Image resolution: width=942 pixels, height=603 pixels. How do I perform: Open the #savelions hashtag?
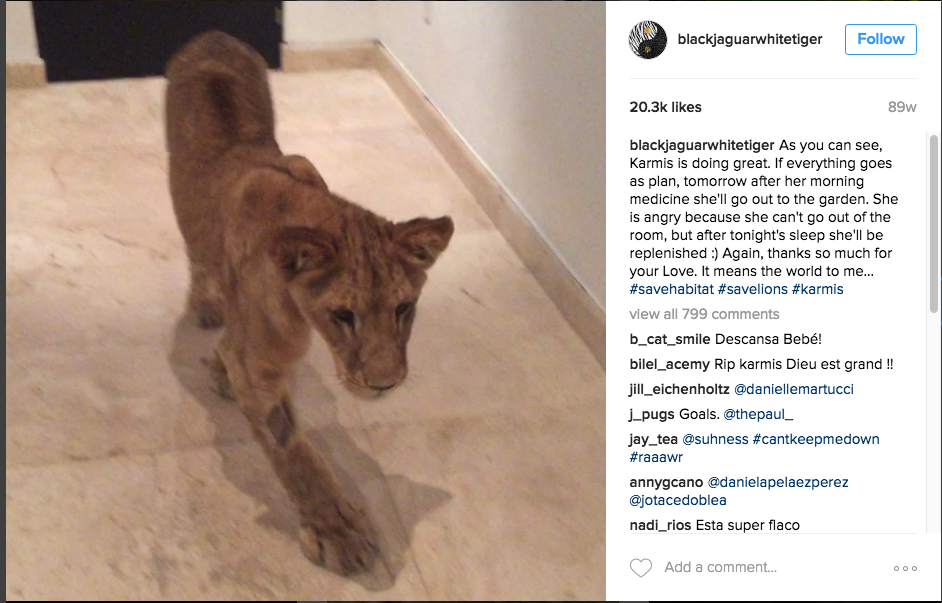click(752, 289)
